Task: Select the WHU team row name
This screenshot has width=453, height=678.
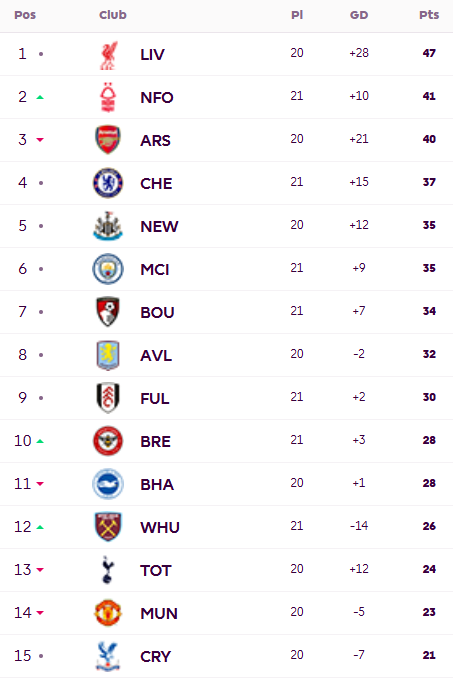Action: pyautogui.click(x=160, y=528)
